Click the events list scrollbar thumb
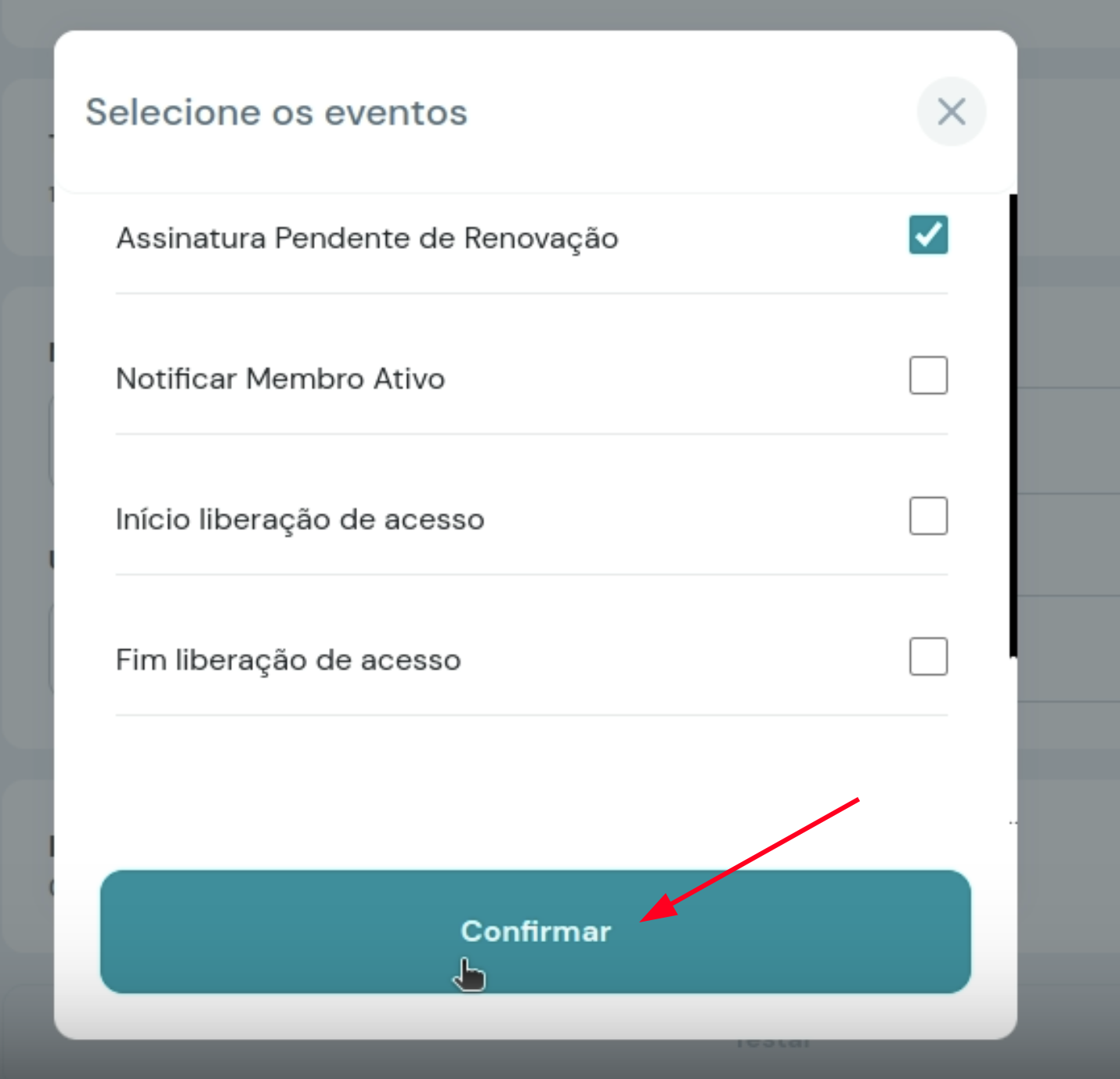 point(1013,426)
